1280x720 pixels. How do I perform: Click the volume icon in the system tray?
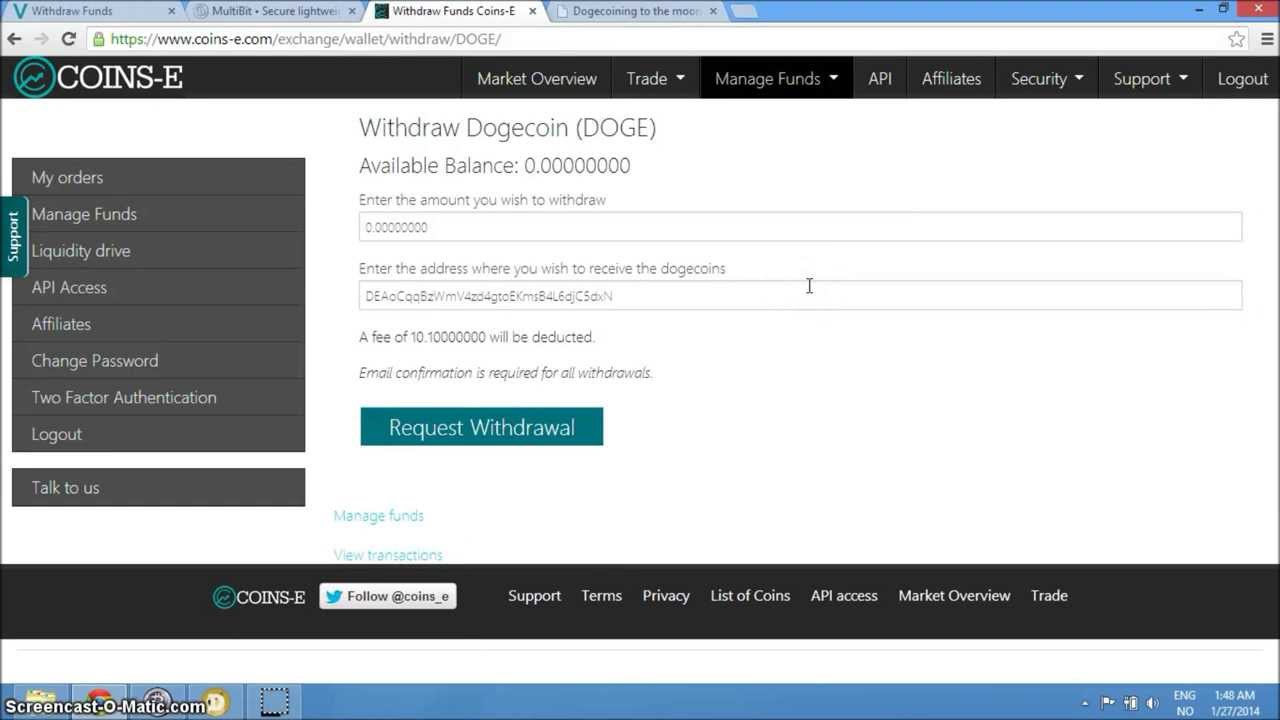[x=1152, y=703]
